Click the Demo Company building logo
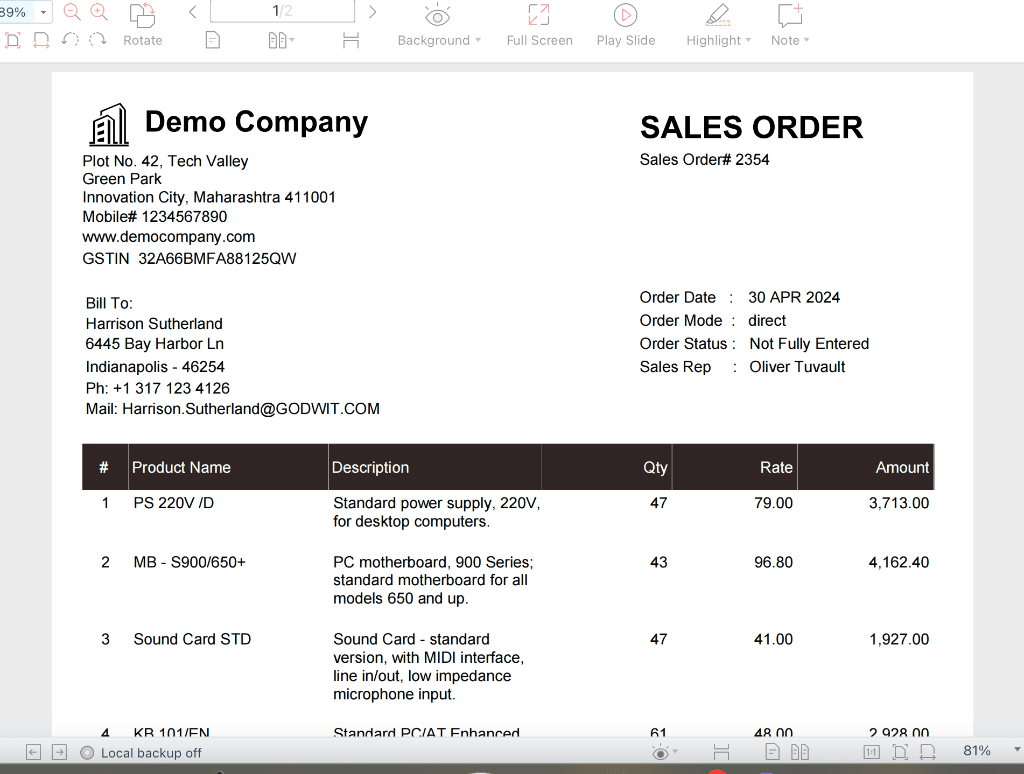The height and width of the screenshot is (774, 1024). pos(109,124)
